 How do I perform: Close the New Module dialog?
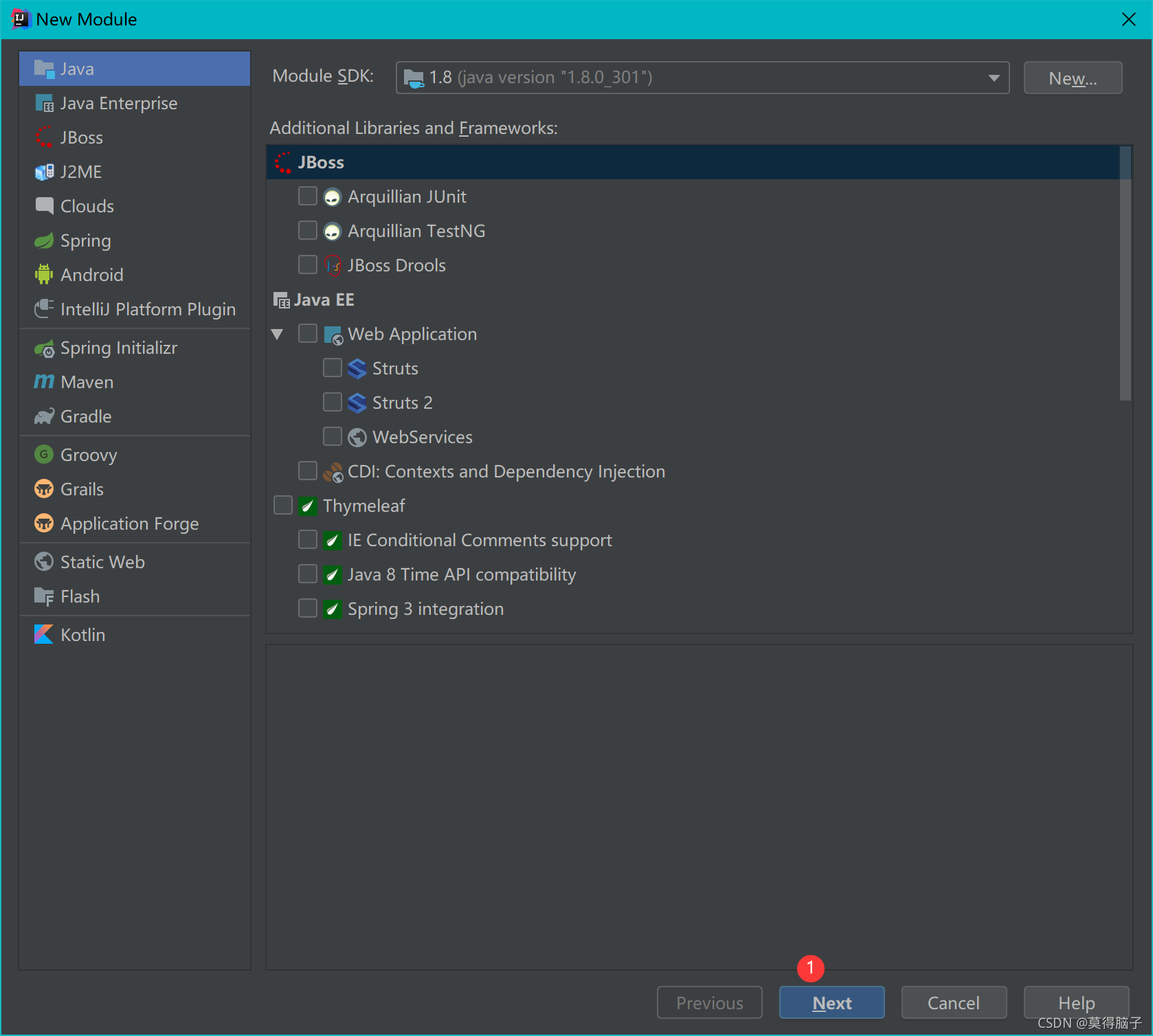point(1128,19)
